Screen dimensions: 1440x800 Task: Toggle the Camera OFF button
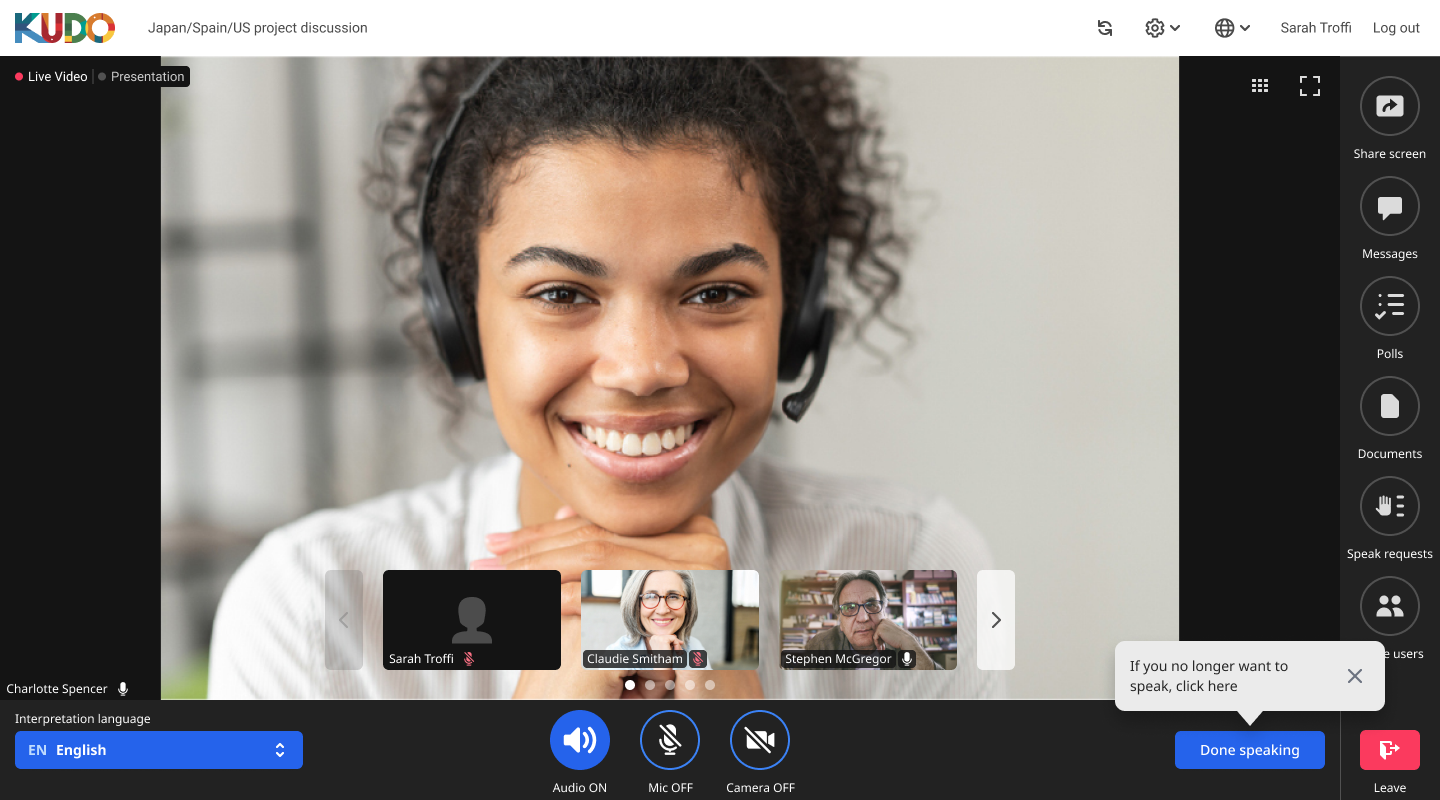pos(760,740)
